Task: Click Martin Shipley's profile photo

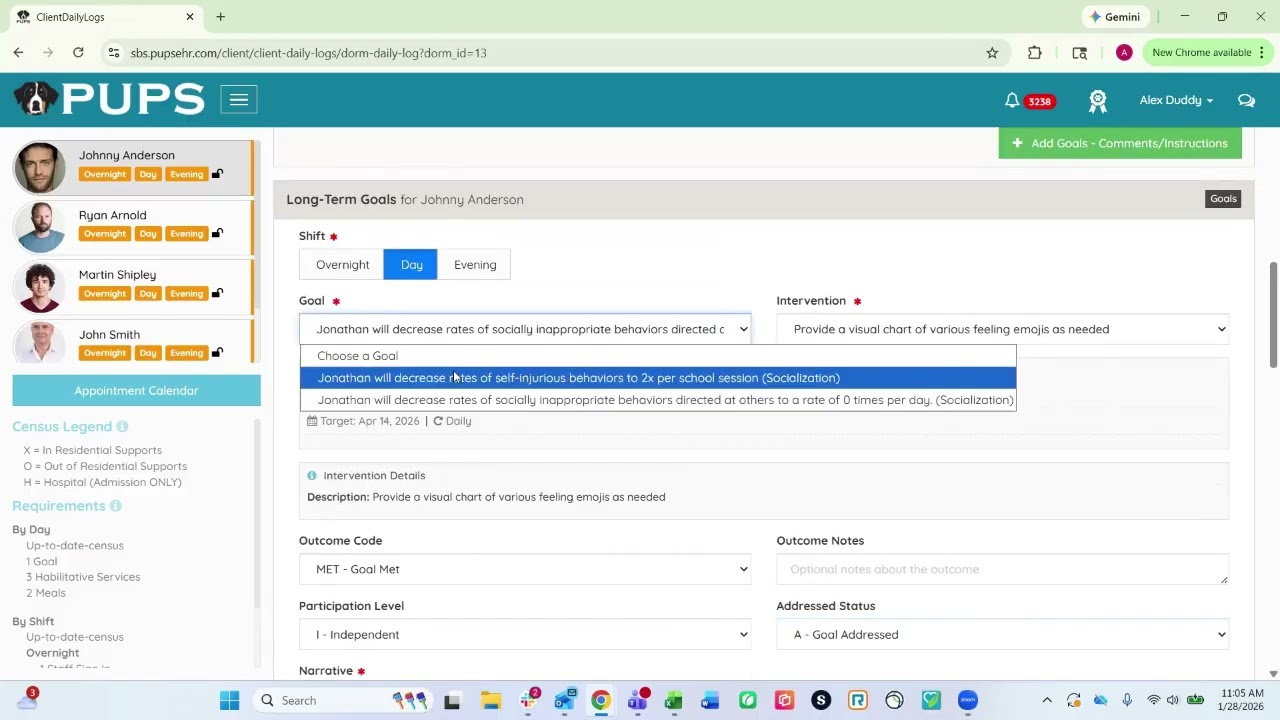Action: (40, 286)
